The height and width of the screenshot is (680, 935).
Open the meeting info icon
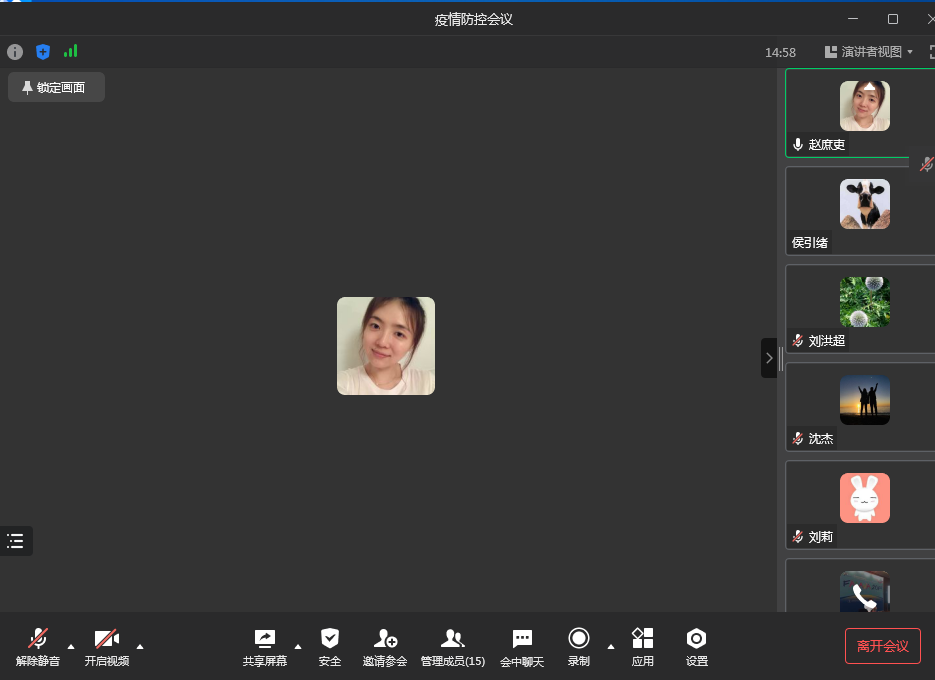pyautogui.click(x=15, y=52)
